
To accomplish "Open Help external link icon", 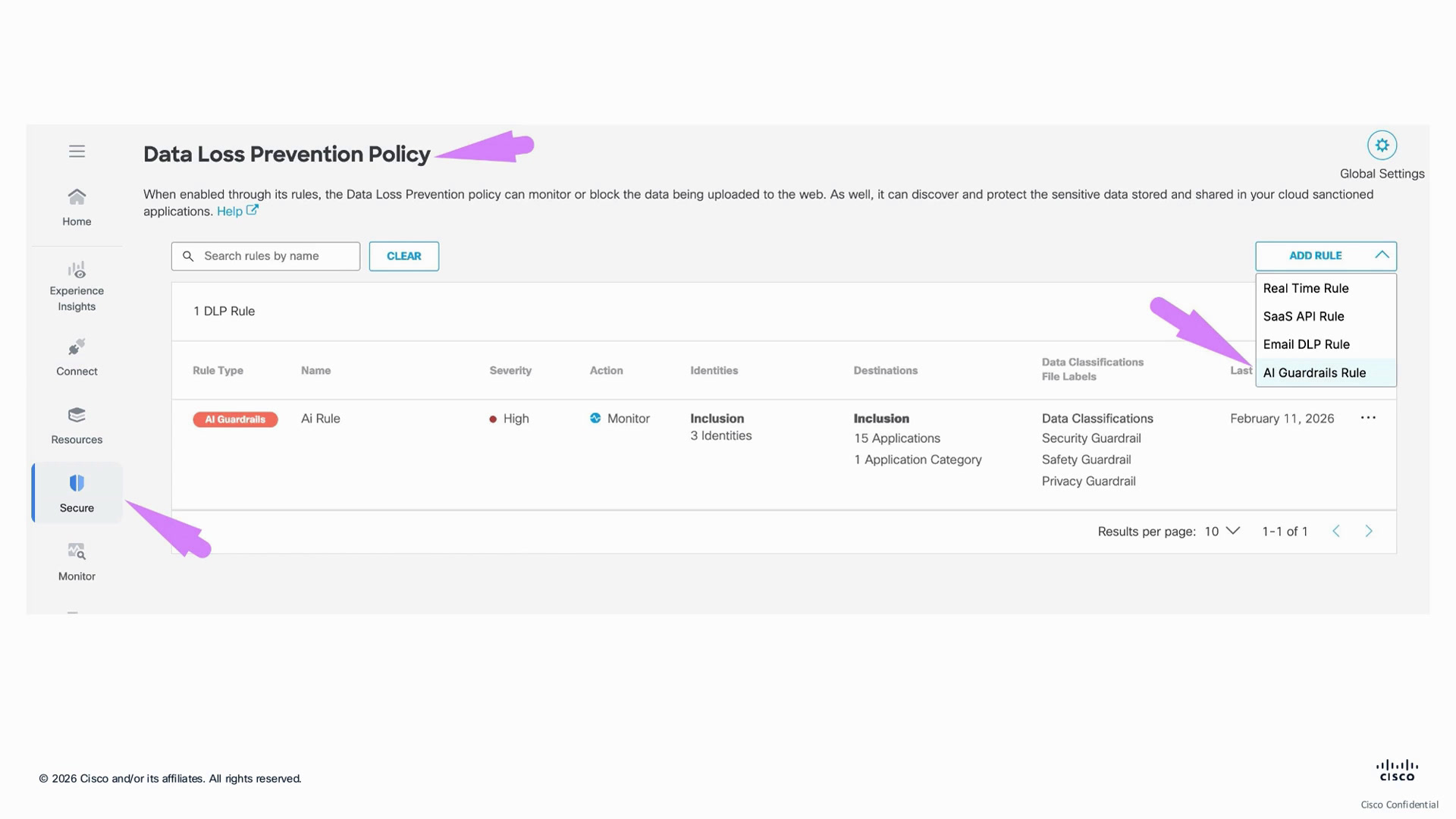I will coord(253,210).
